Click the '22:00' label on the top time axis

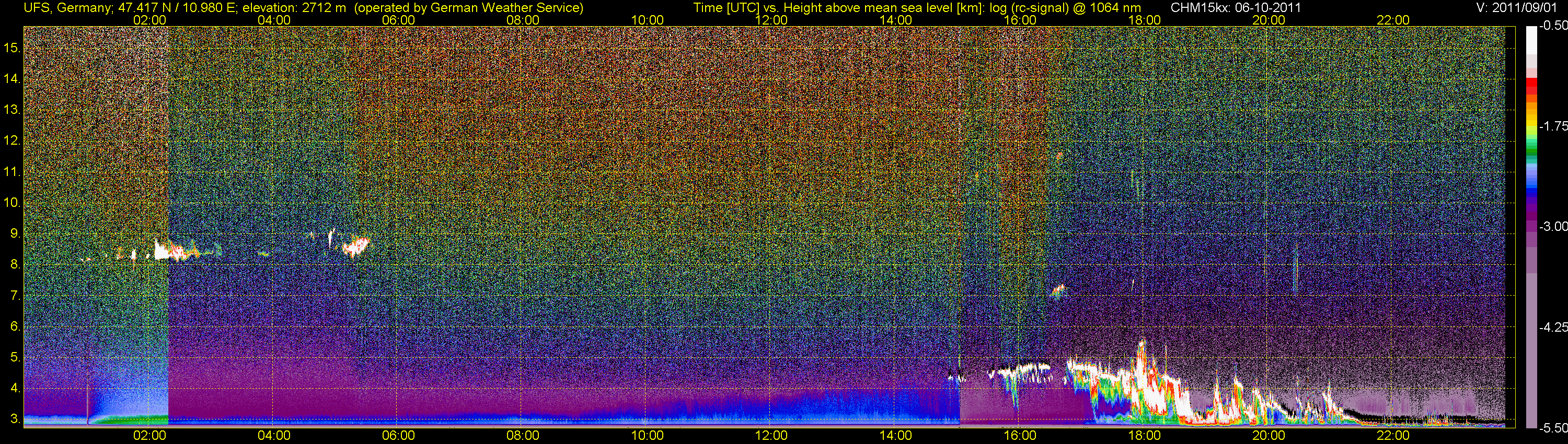pos(1393,20)
